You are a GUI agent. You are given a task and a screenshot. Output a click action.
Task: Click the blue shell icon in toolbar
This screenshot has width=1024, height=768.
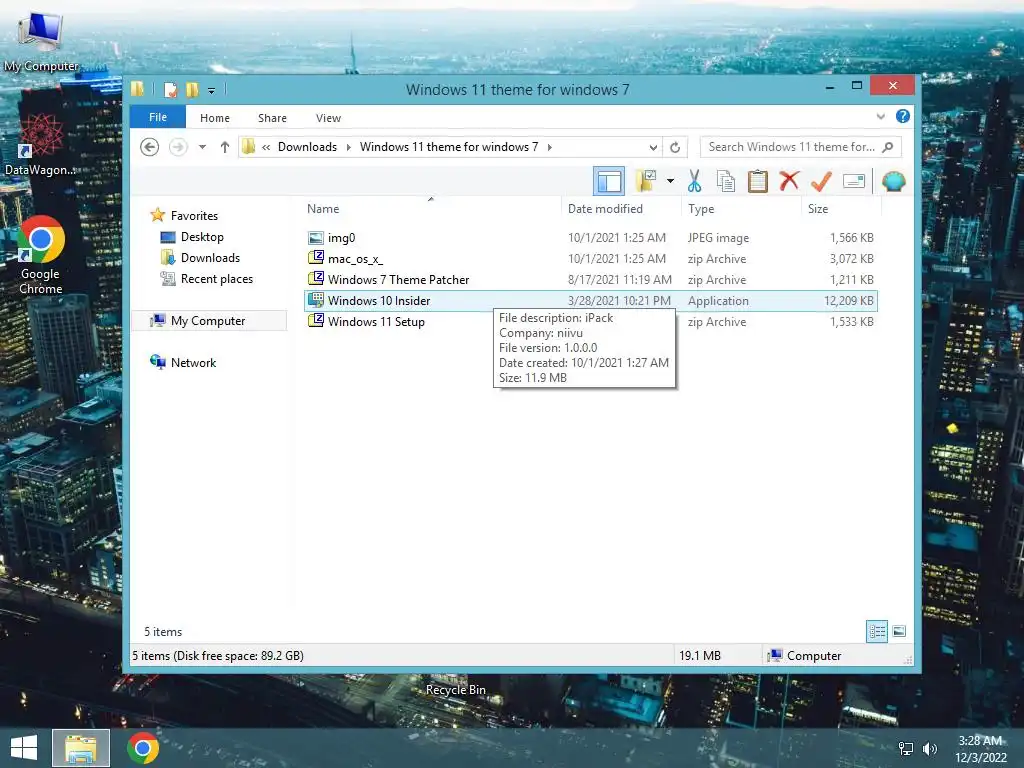point(893,181)
